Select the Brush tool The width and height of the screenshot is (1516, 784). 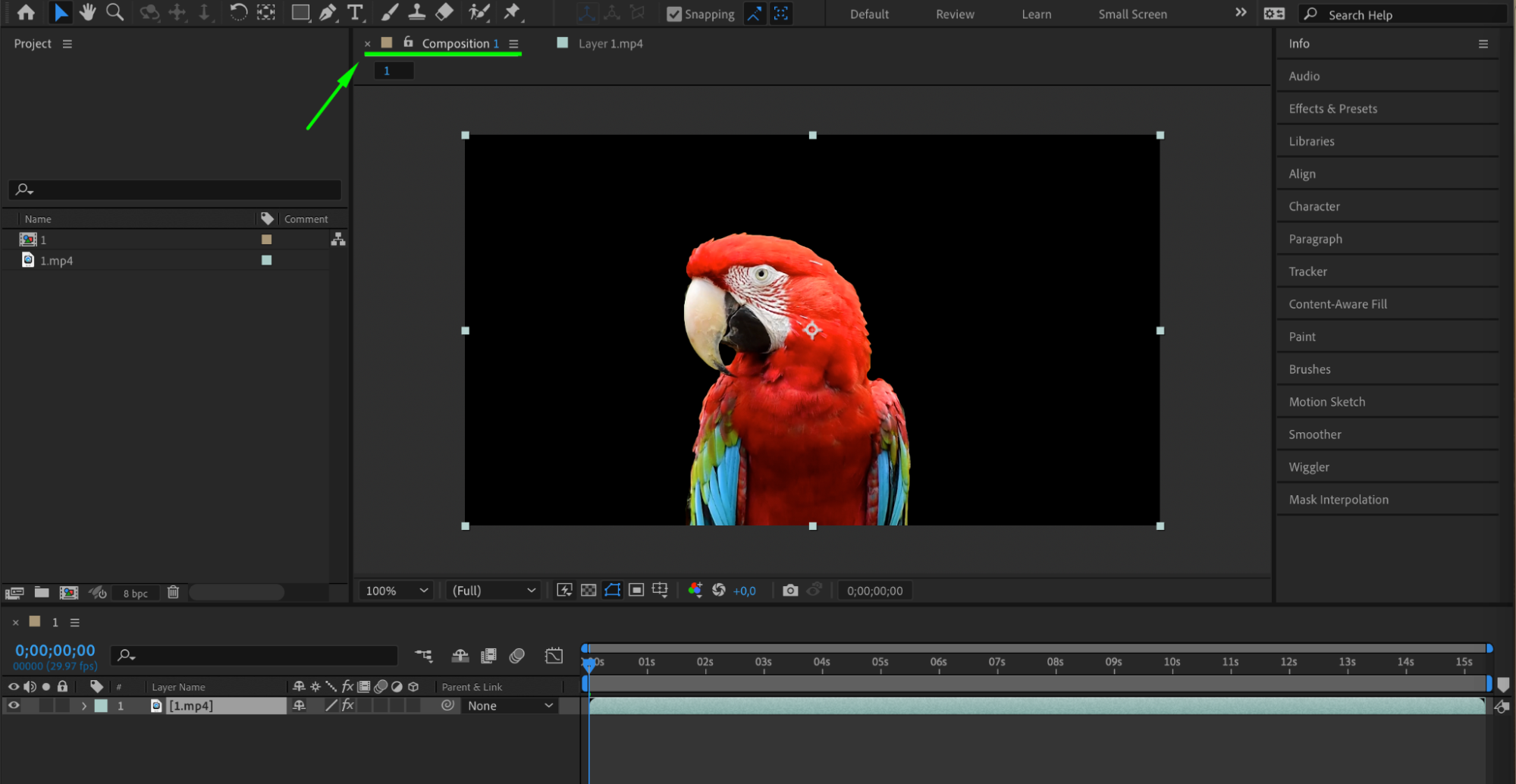[389, 12]
